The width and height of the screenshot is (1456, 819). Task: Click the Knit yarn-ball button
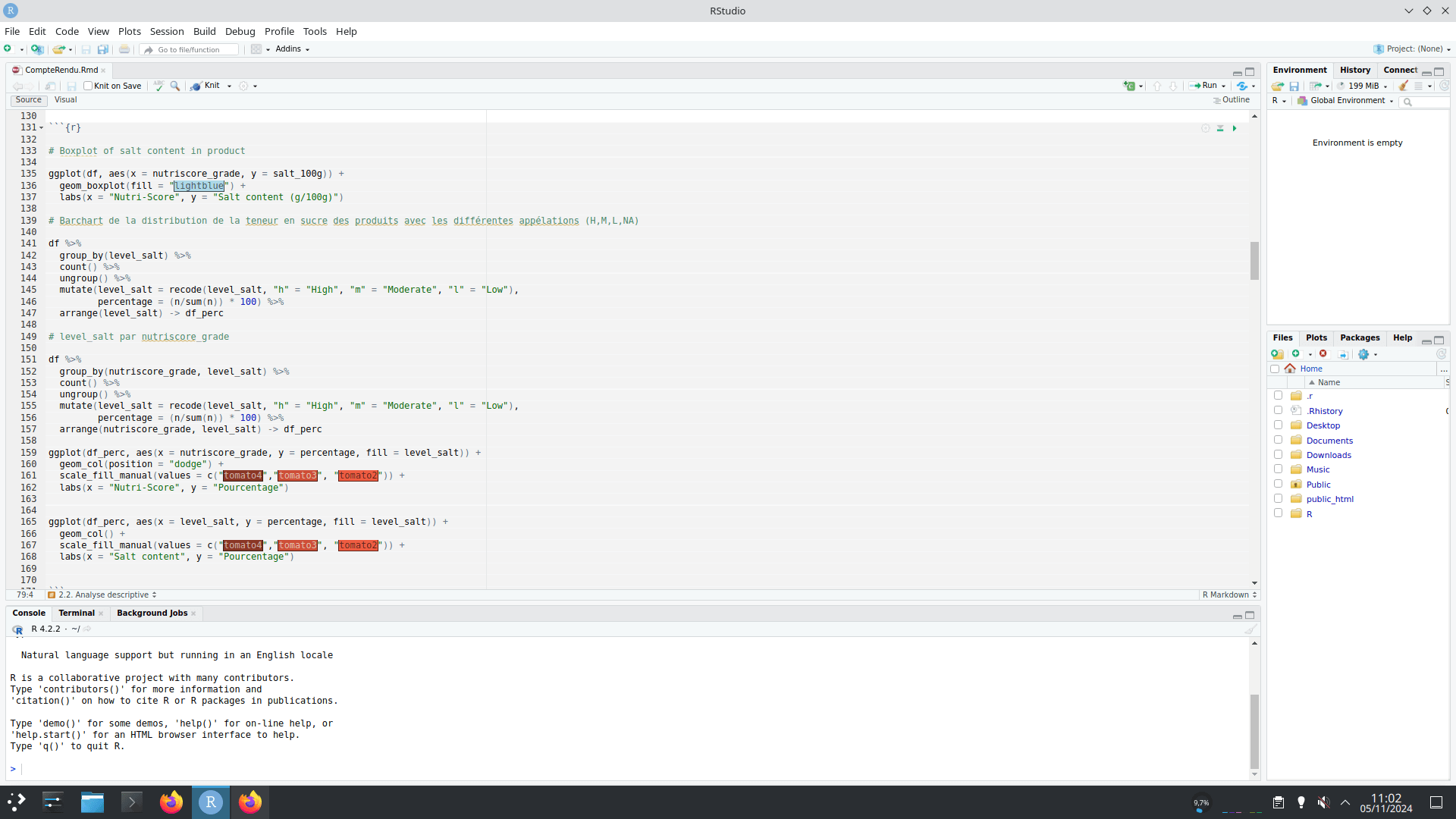tap(206, 86)
